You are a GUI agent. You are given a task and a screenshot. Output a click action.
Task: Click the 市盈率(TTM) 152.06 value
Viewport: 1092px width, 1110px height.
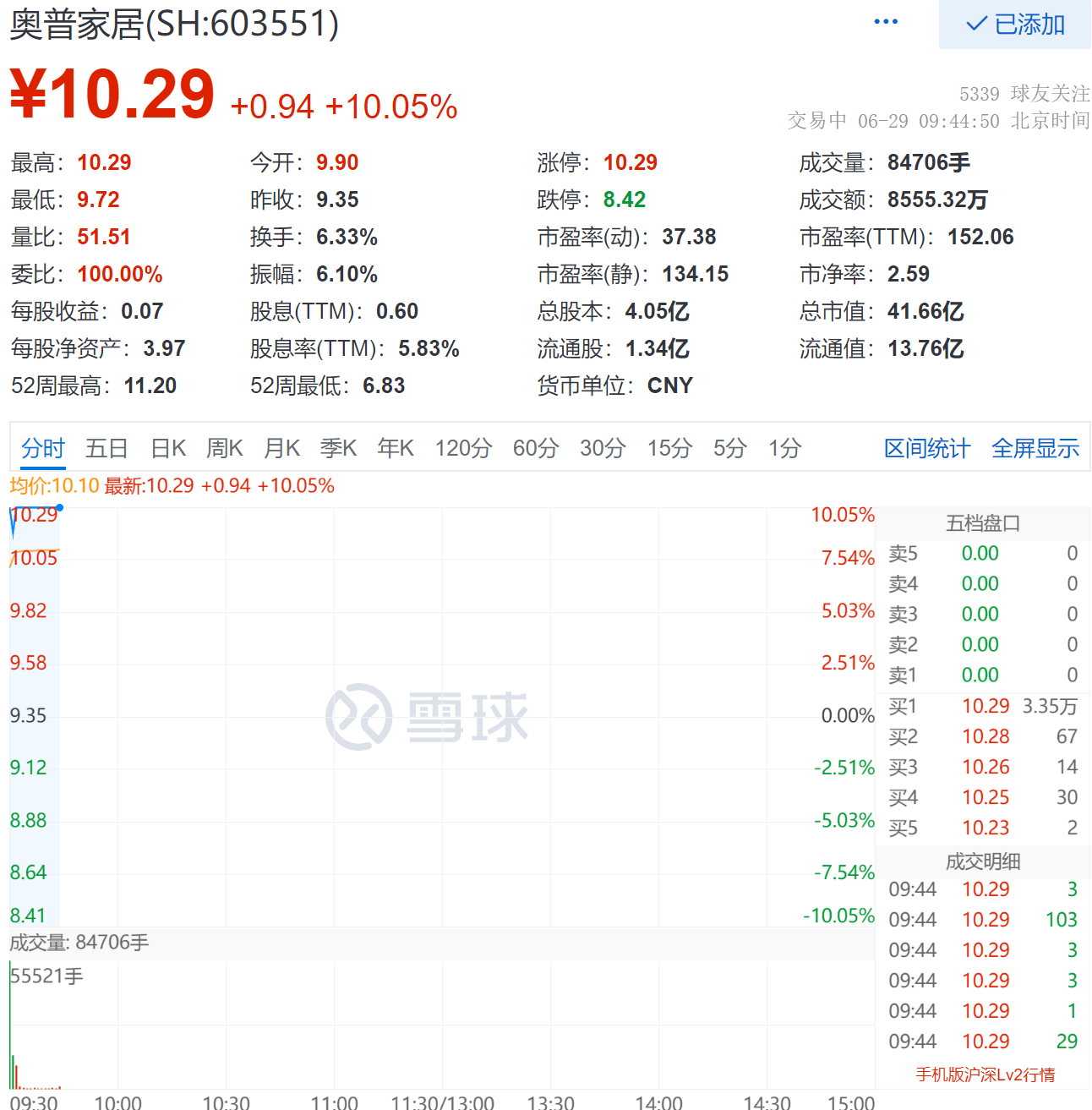point(980,237)
